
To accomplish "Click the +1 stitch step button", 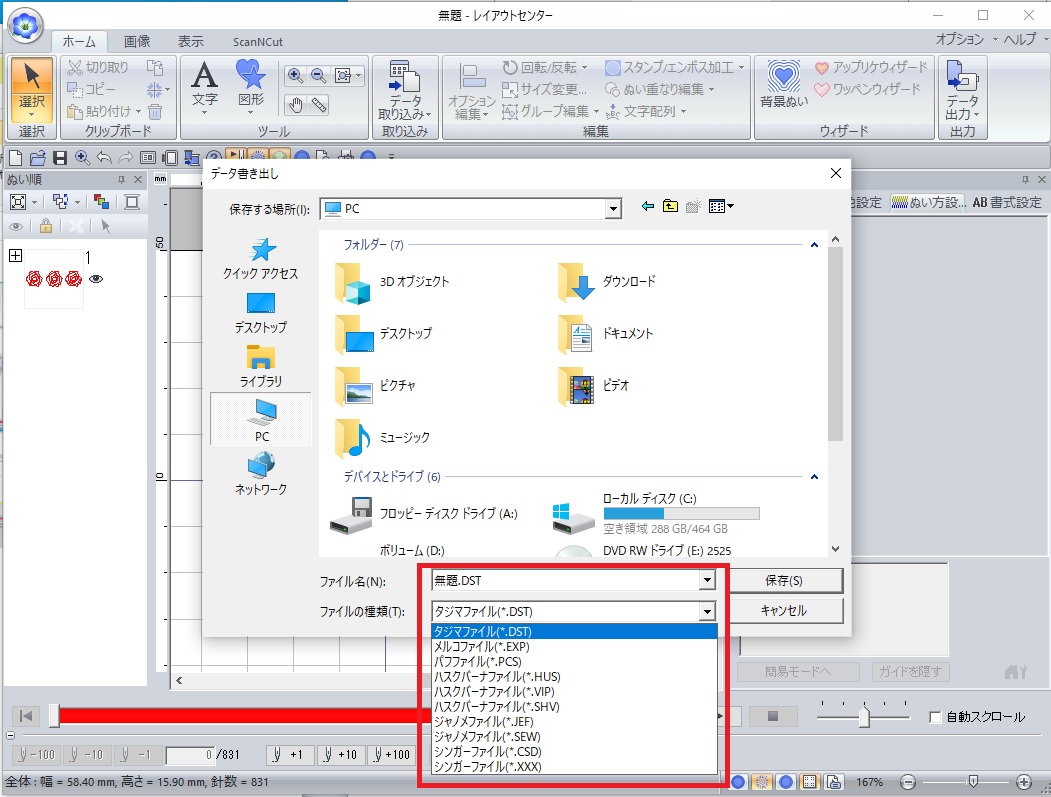I will [x=289, y=755].
